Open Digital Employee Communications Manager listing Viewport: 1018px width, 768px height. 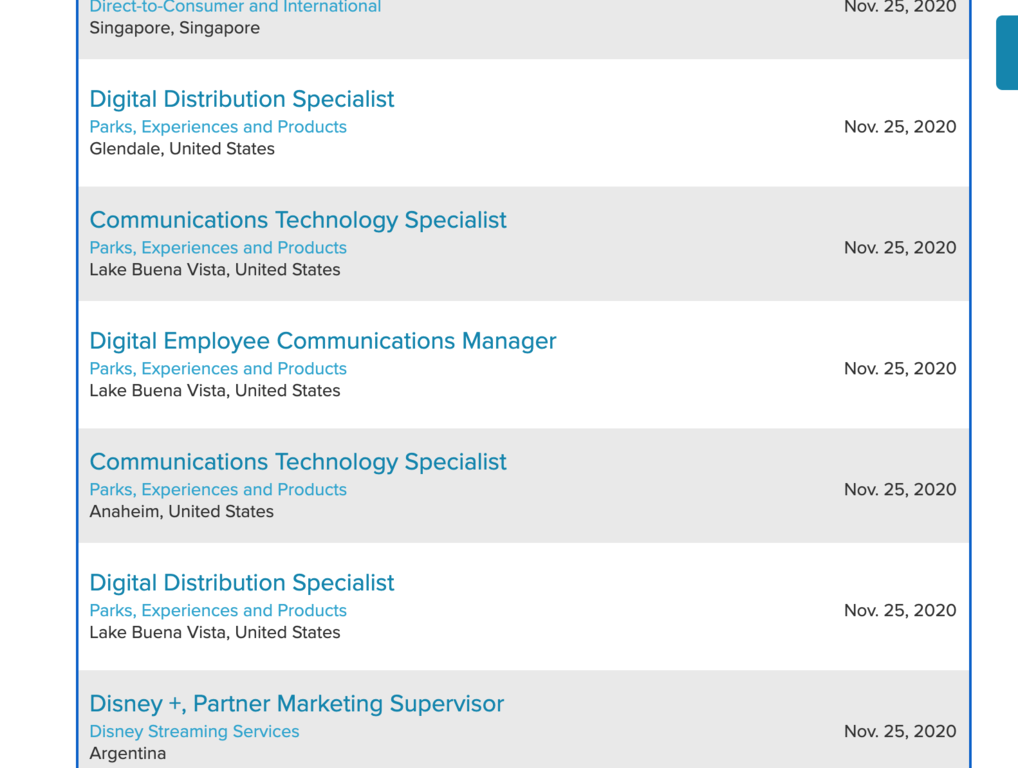322,341
